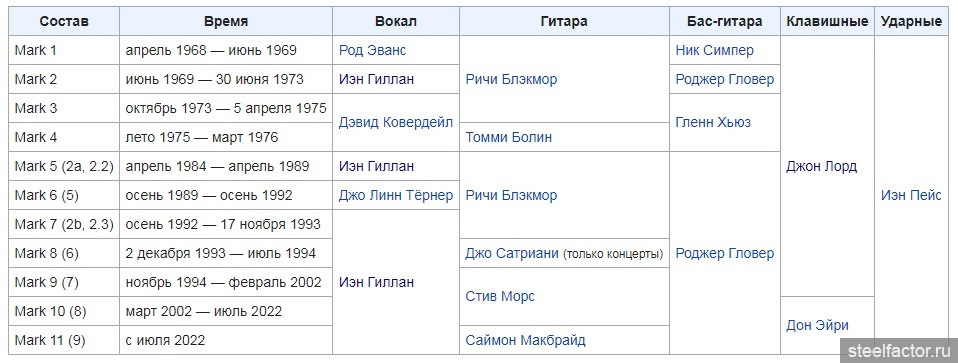
Task: Click Ник Симпер bass guitarist link
Action: click(714, 50)
